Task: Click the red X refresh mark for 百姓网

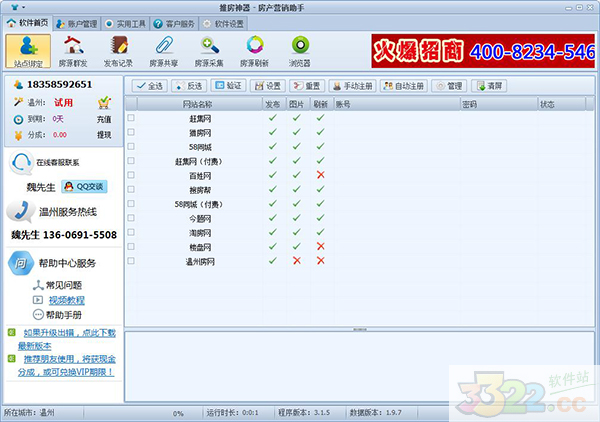Action: coord(321,175)
